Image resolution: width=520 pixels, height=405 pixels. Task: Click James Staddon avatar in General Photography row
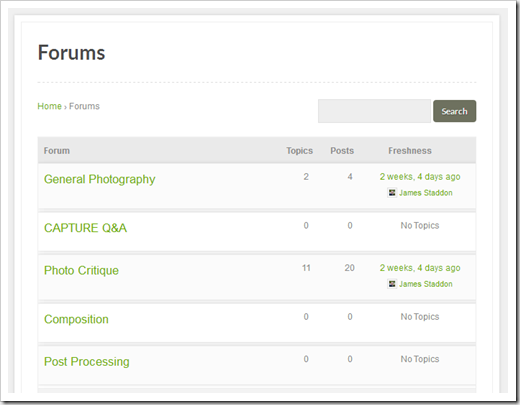392,193
